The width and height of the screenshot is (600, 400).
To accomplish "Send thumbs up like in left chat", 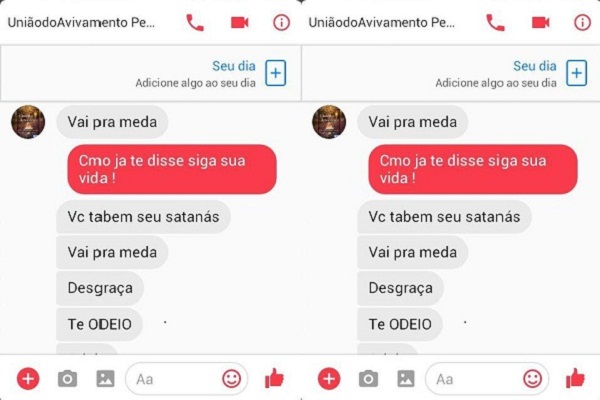I will click(274, 378).
